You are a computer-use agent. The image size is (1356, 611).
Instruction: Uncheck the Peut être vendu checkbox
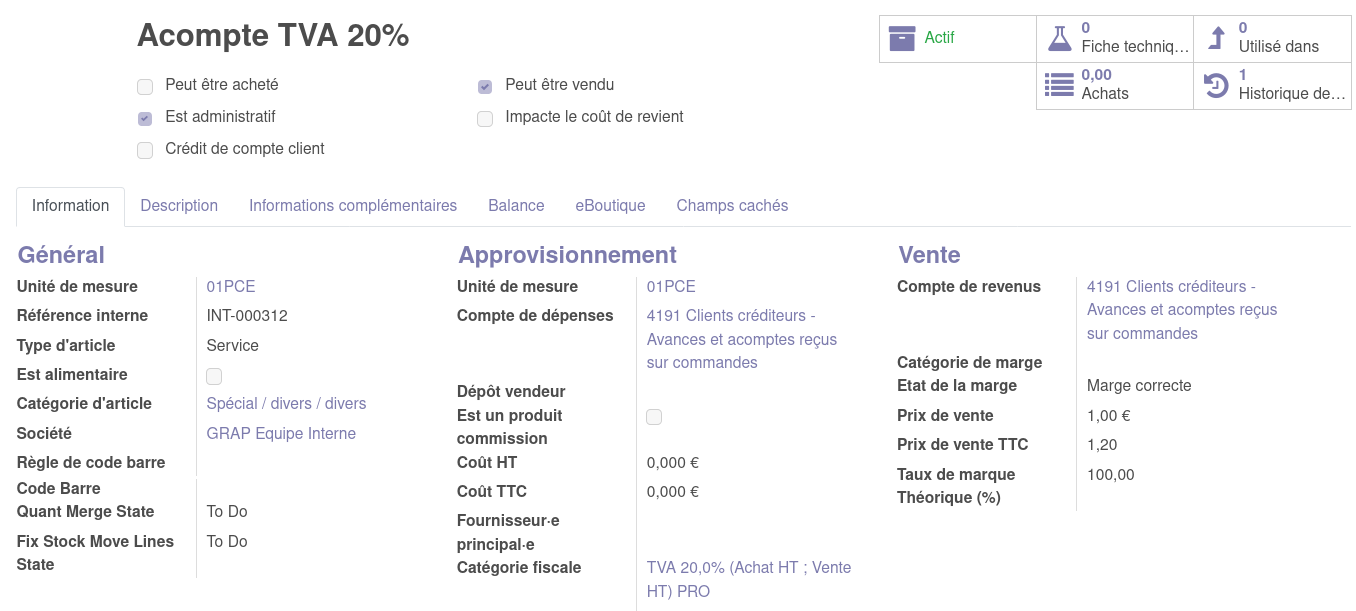[485, 86]
